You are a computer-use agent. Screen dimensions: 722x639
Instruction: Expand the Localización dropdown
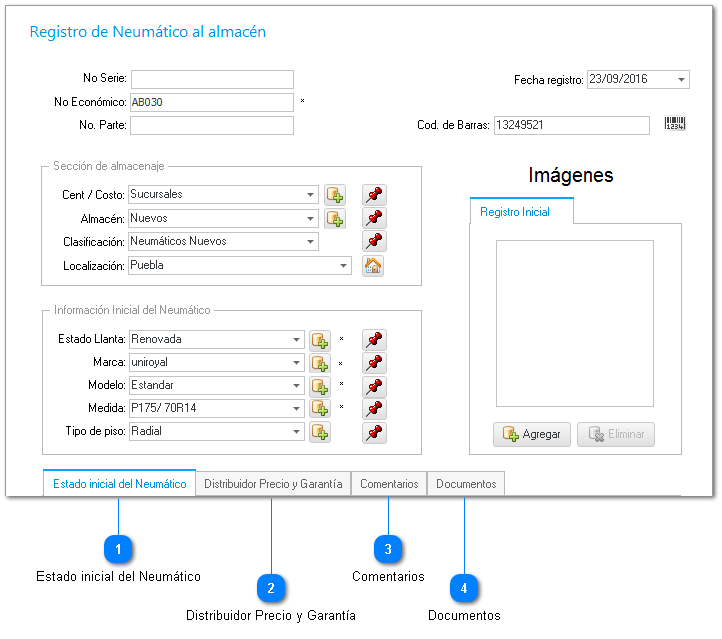click(344, 266)
